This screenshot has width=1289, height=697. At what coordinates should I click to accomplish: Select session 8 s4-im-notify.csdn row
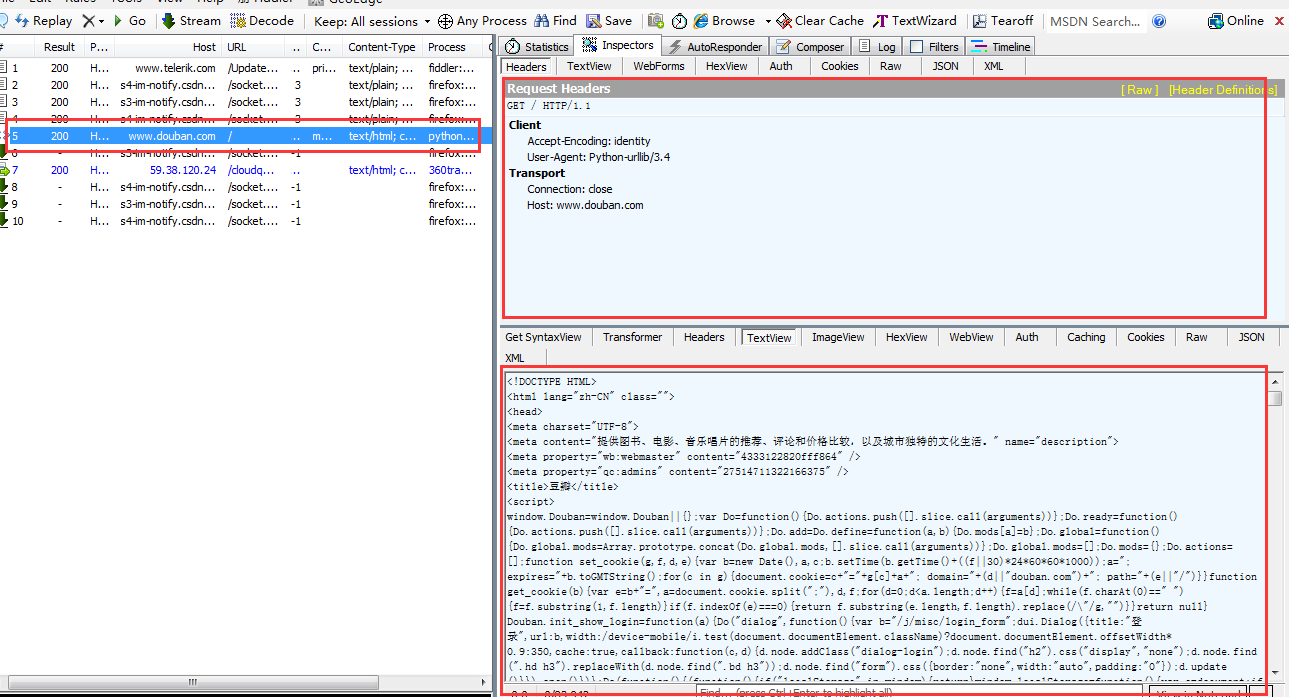243,187
